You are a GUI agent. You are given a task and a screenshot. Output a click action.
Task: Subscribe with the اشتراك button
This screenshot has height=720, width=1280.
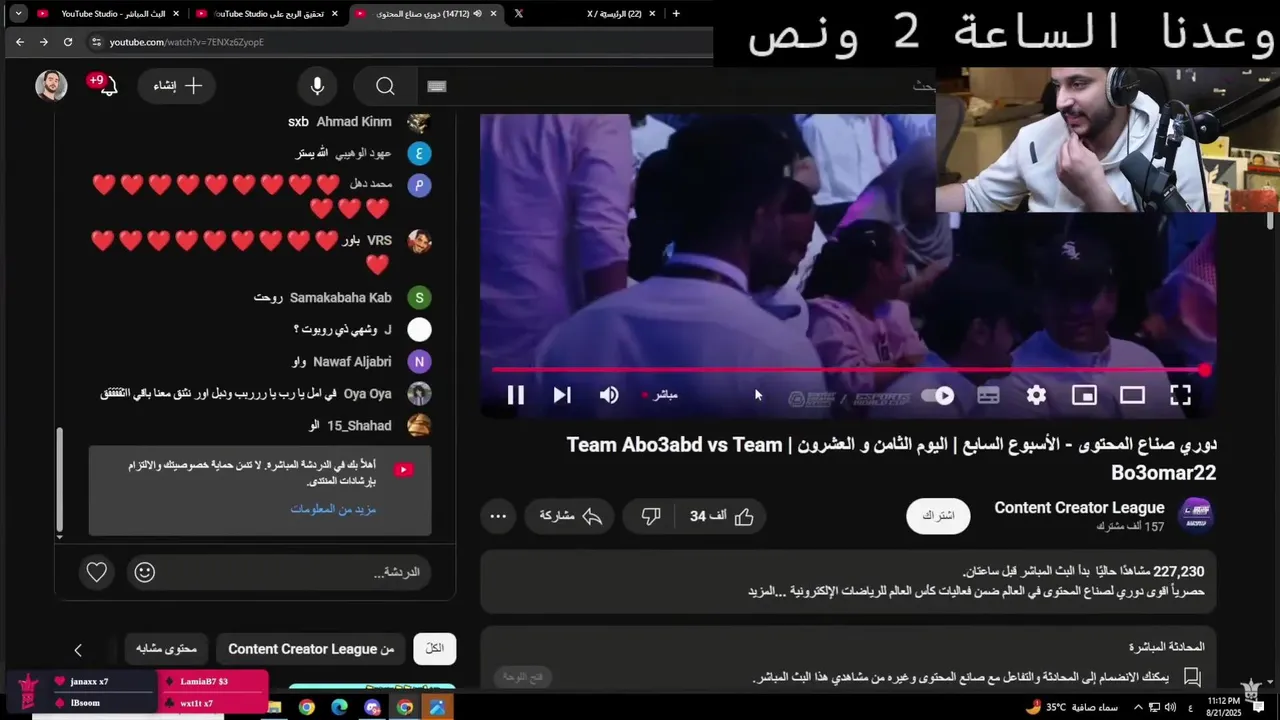click(938, 516)
